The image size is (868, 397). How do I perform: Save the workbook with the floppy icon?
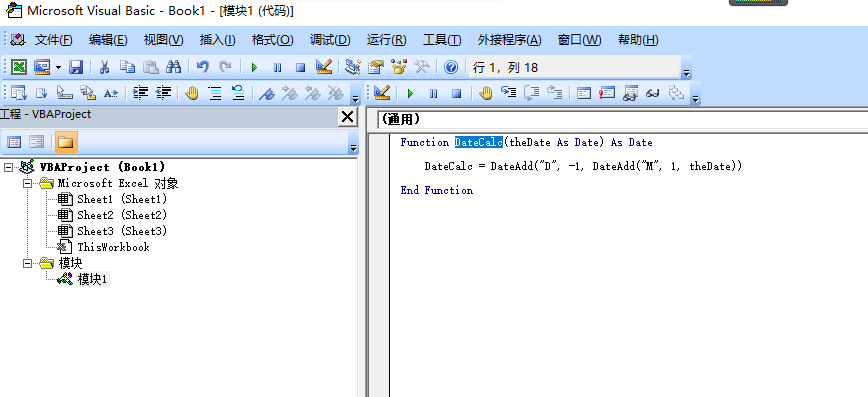pos(75,68)
